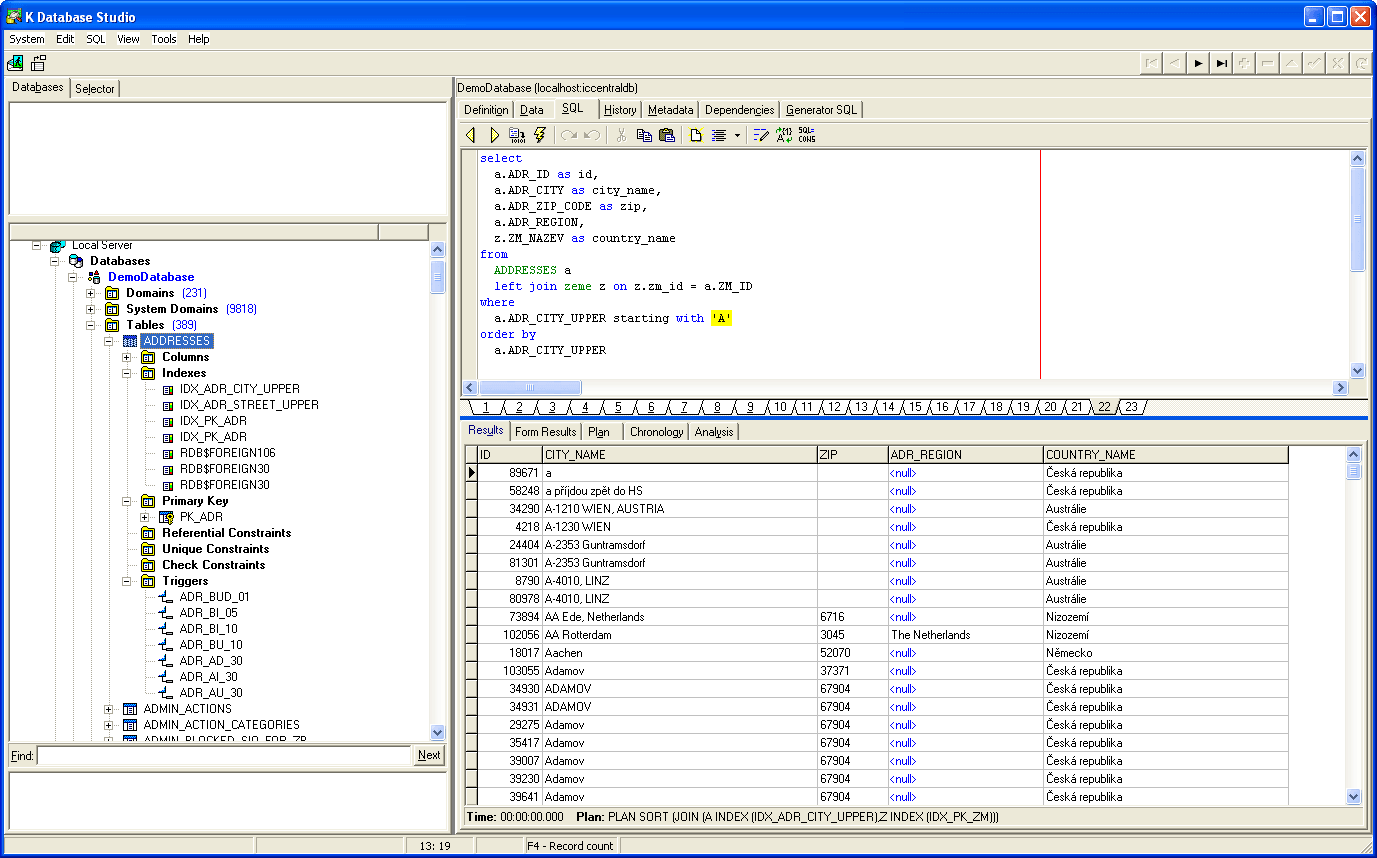
Task: Click the Paste clipboard icon in SQL toolbar
Action: click(667, 135)
